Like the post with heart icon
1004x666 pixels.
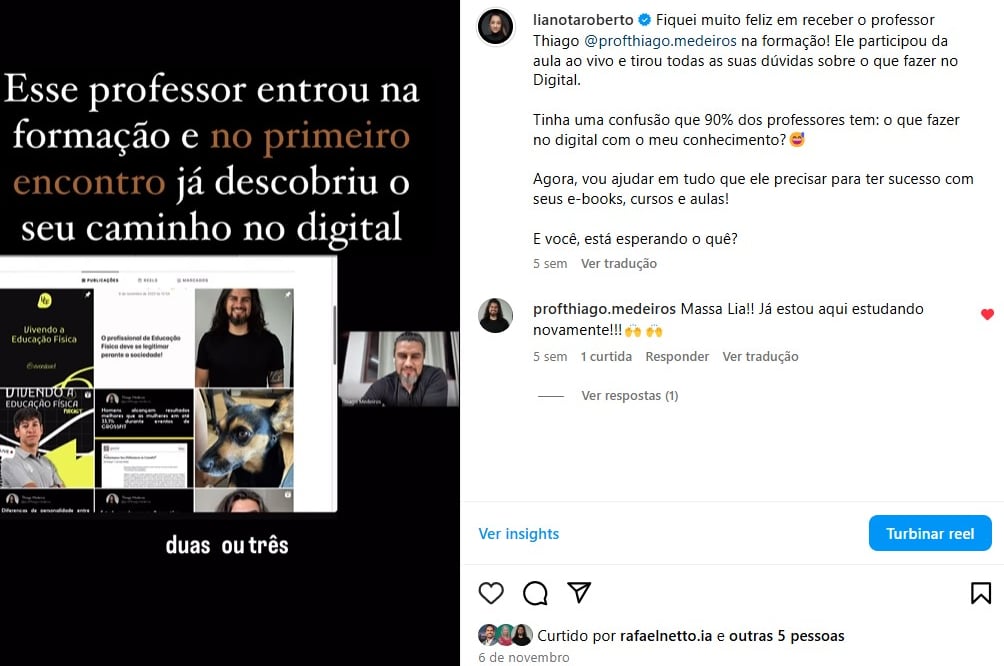[491, 593]
